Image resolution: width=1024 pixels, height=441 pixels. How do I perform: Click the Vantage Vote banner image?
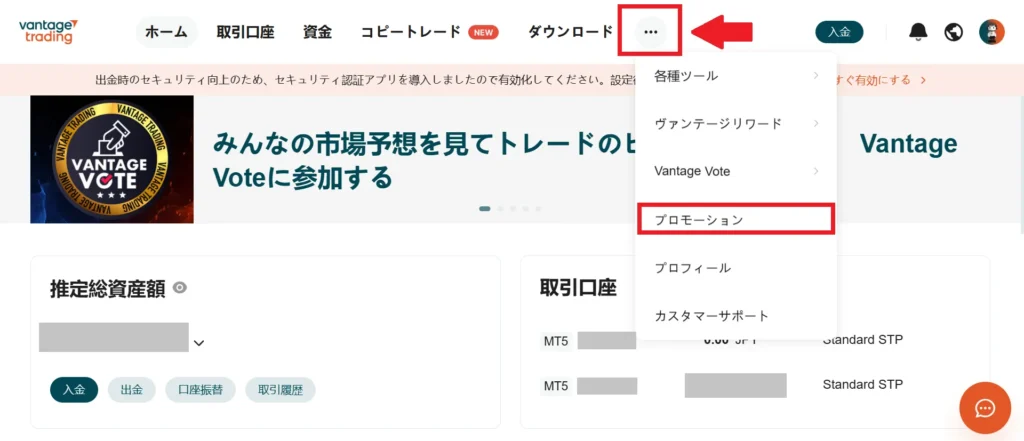pyautogui.click(x=112, y=159)
